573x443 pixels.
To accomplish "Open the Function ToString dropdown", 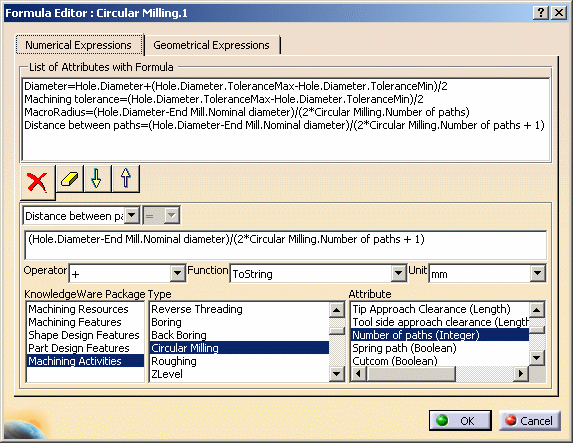I will [398, 273].
